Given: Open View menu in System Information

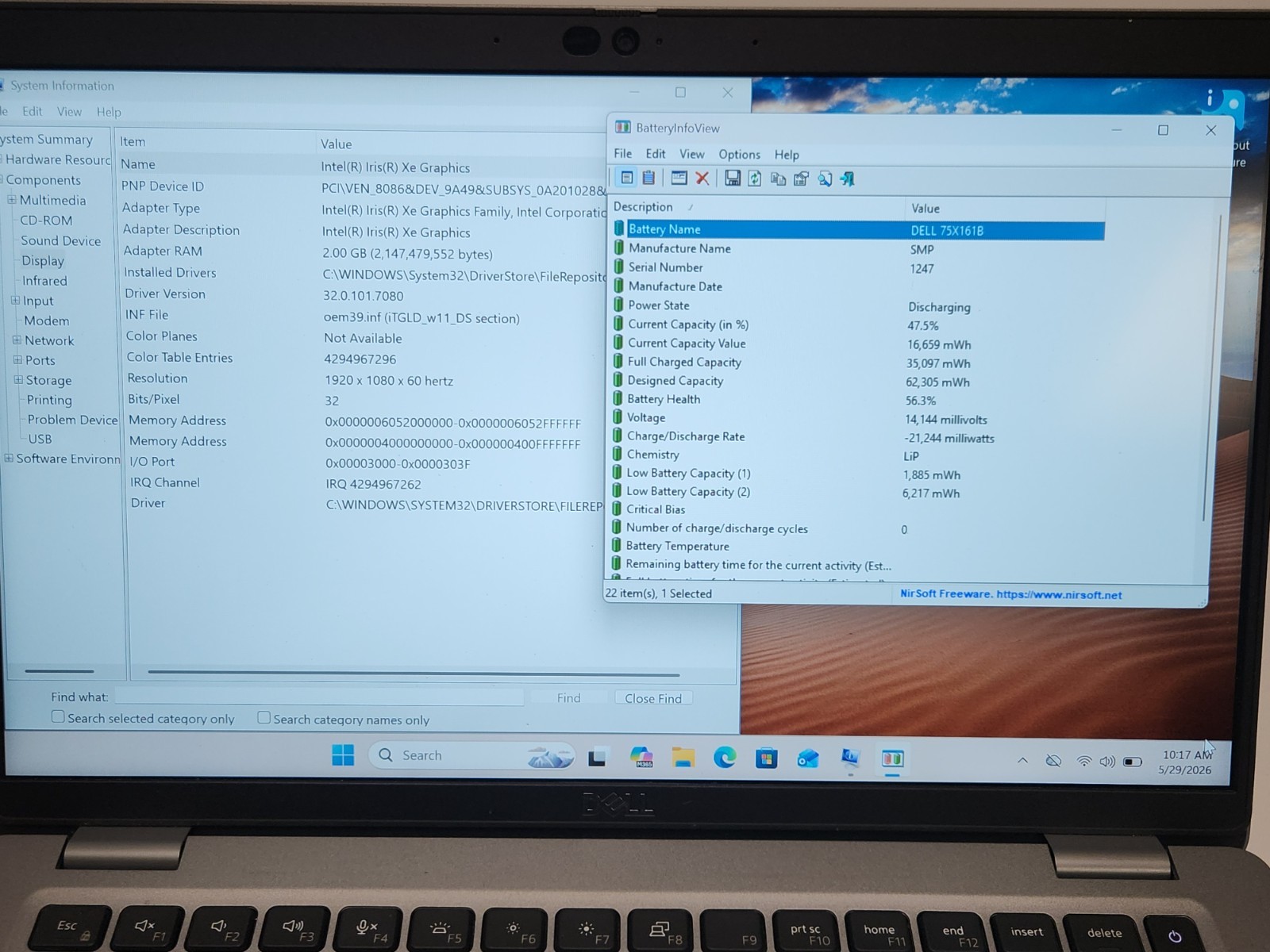Looking at the screenshot, I should tap(69, 112).
